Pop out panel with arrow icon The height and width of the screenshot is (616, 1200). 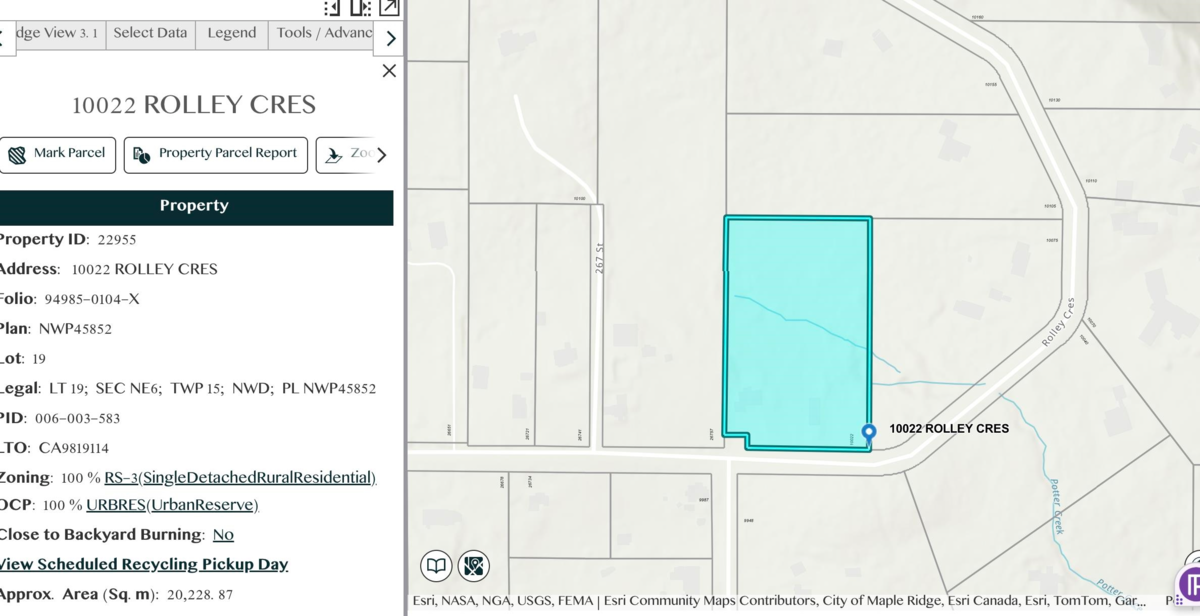tap(389, 8)
